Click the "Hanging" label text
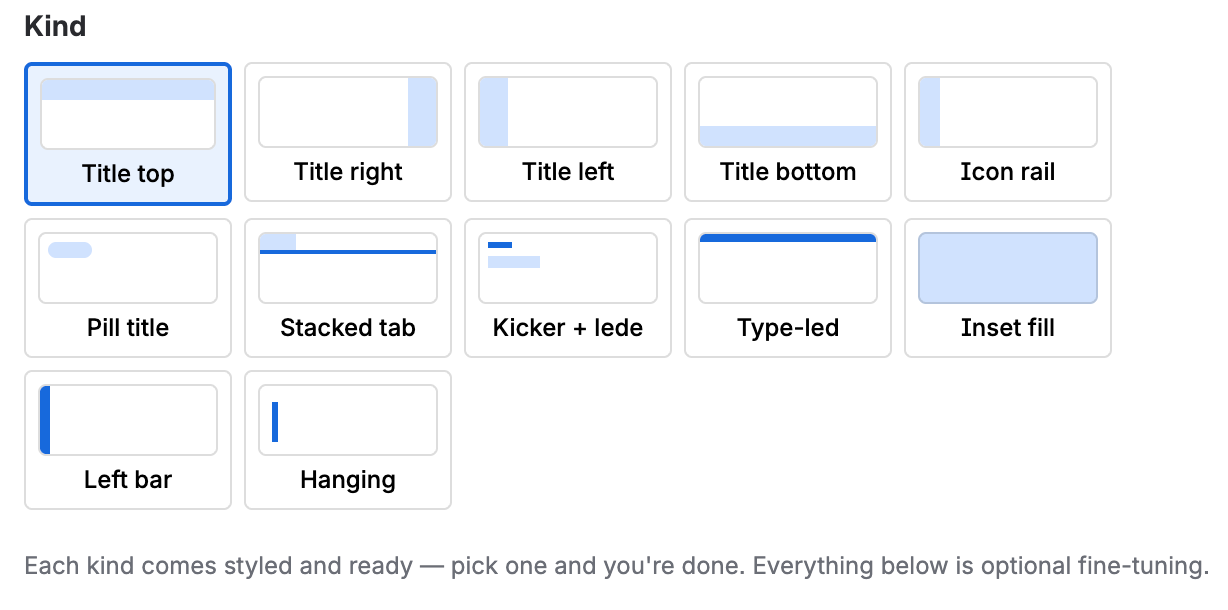 (x=348, y=480)
